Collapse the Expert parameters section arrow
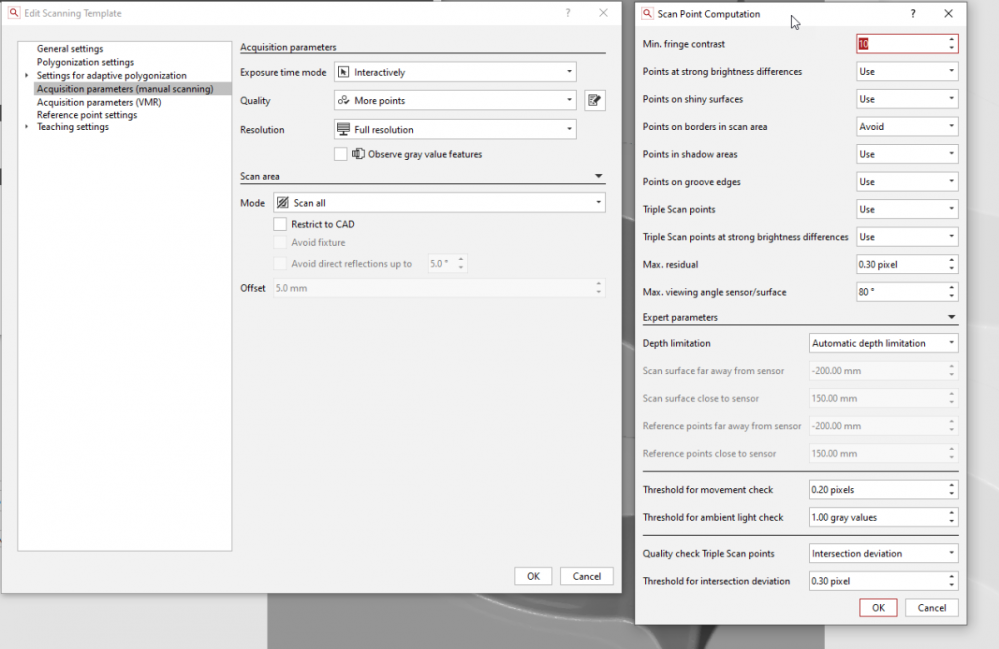Screen dimensions: 999x649 (x=951, y=318)
